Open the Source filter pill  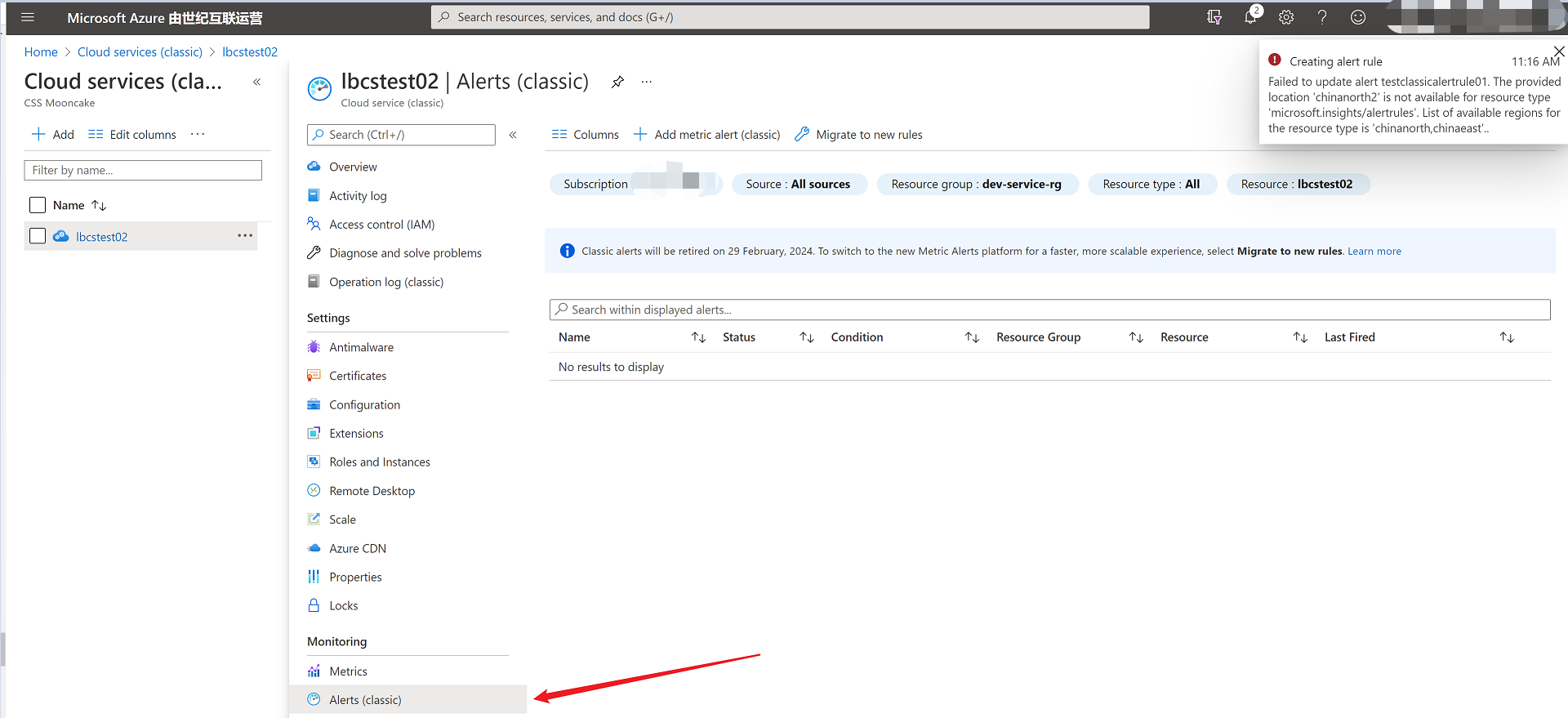(798, 185)
